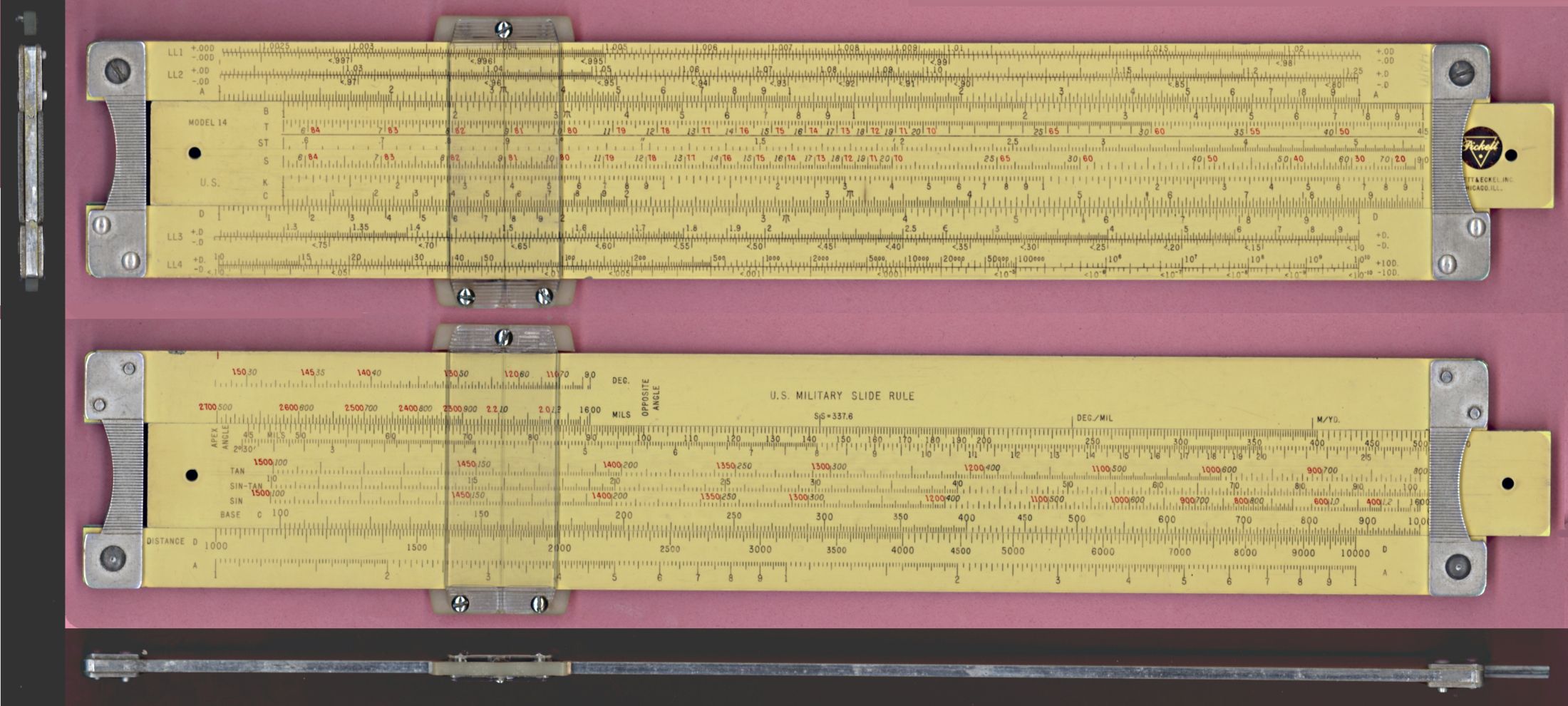Click the end-on side view of the rule at left

point(31,151)
